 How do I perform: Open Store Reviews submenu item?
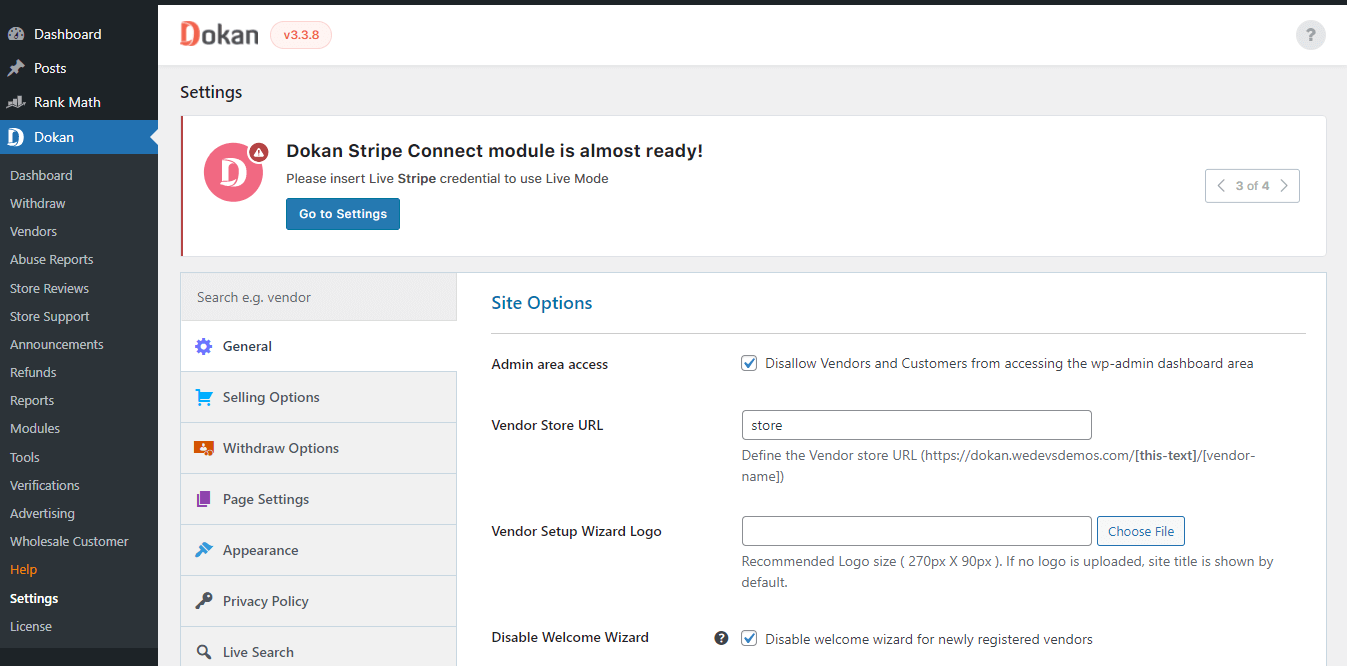tap(49, 288)
